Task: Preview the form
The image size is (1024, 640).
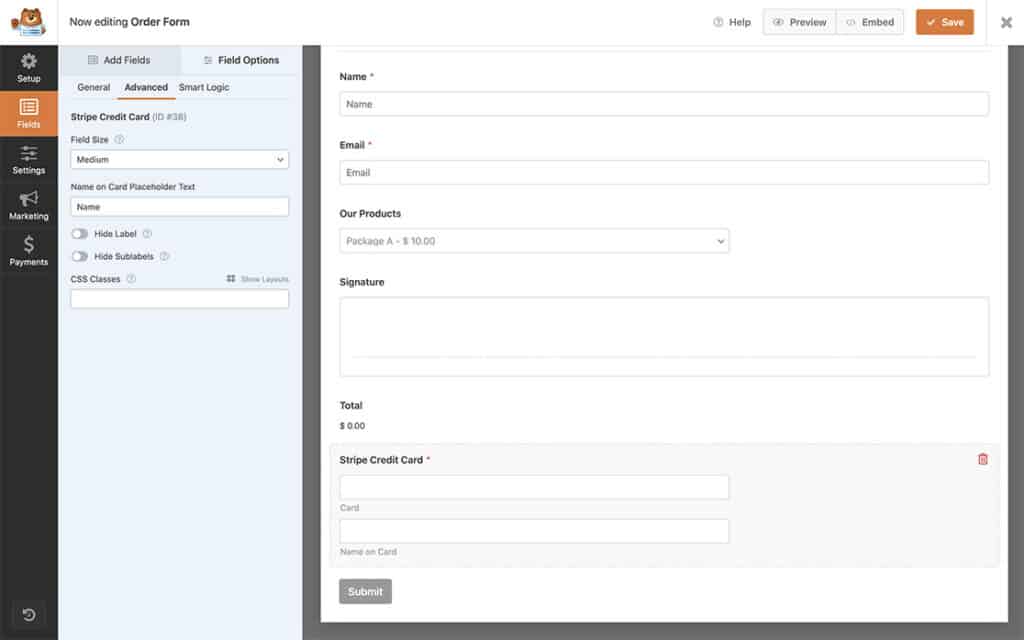Action: click(798, 21)
